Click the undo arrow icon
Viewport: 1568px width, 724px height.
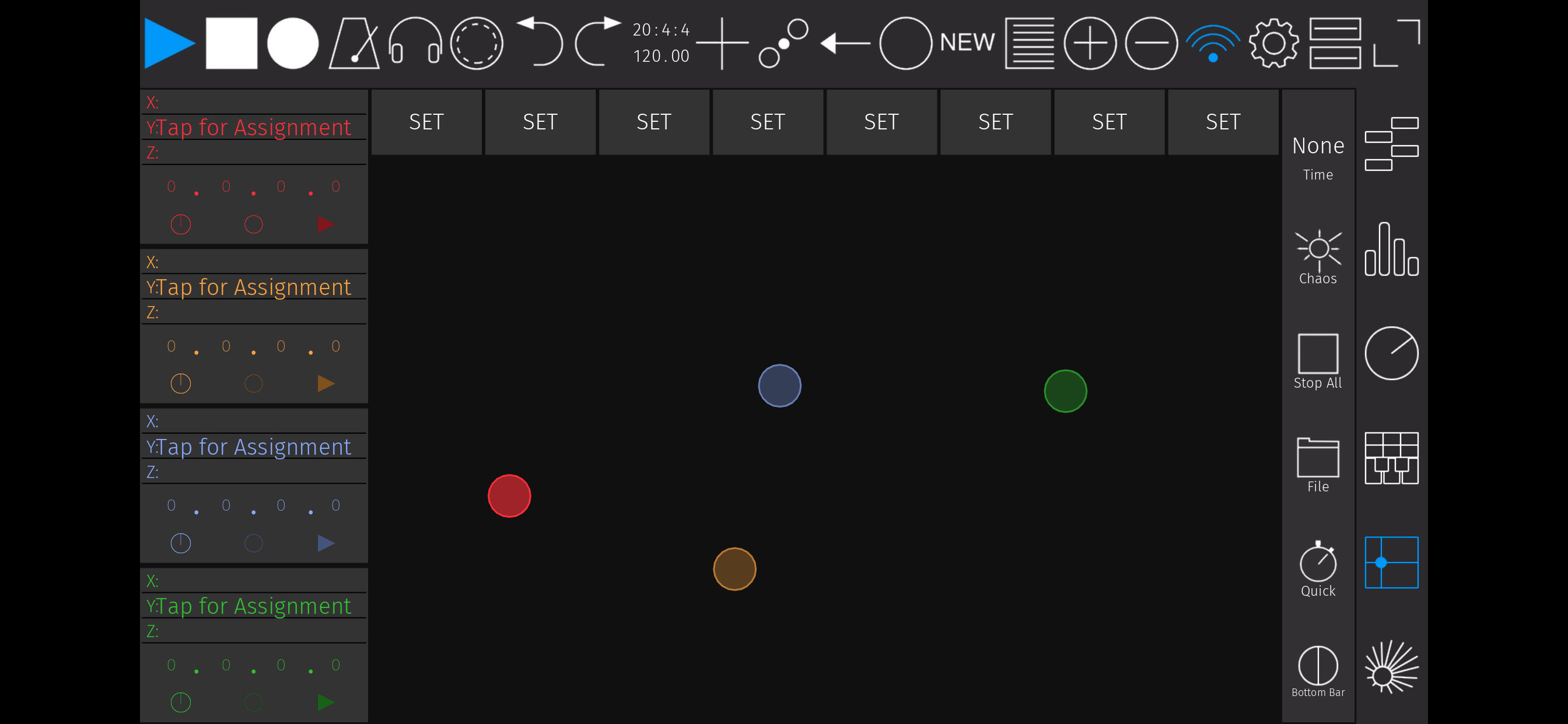540,41
